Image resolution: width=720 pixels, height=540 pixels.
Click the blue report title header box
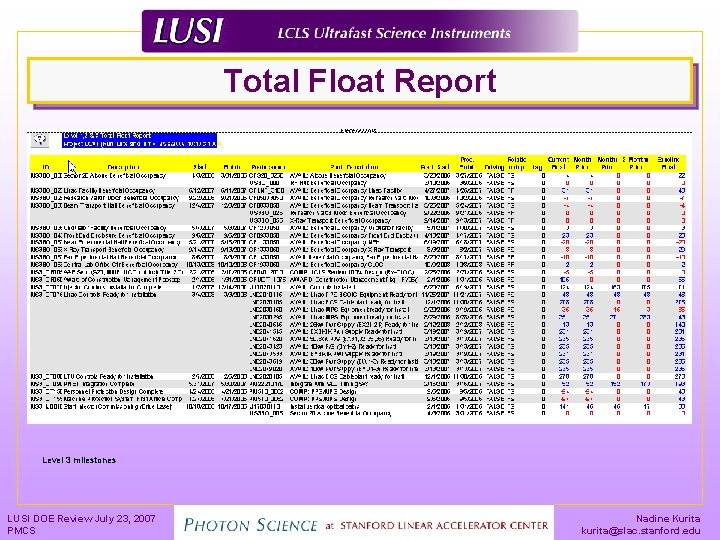click(139, 140)
